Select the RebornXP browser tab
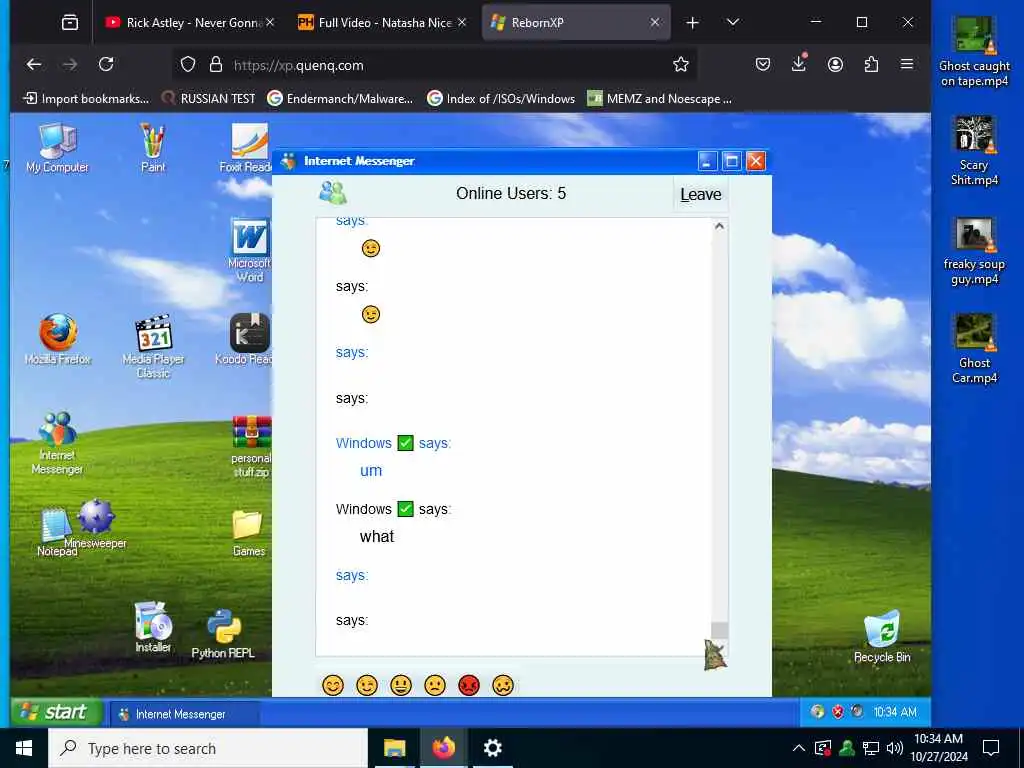1024x768 pixels. 576,22
